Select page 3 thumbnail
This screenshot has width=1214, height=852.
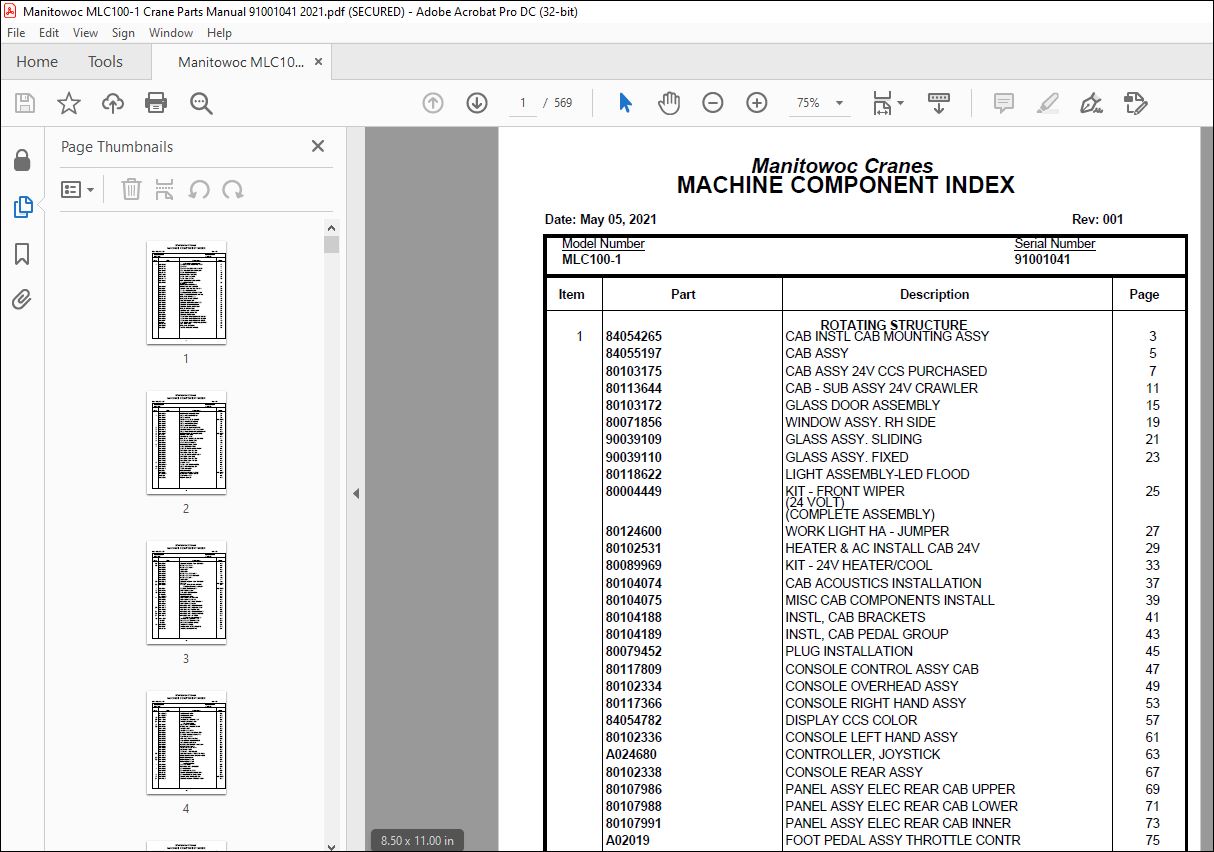pos(186,592)
